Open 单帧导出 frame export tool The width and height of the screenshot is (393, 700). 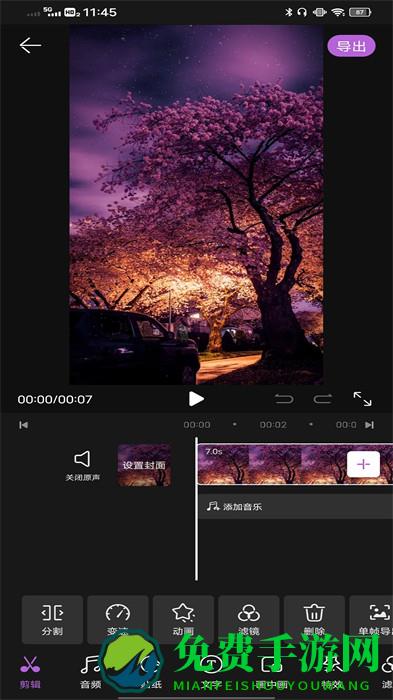click(x=371, y=619)
